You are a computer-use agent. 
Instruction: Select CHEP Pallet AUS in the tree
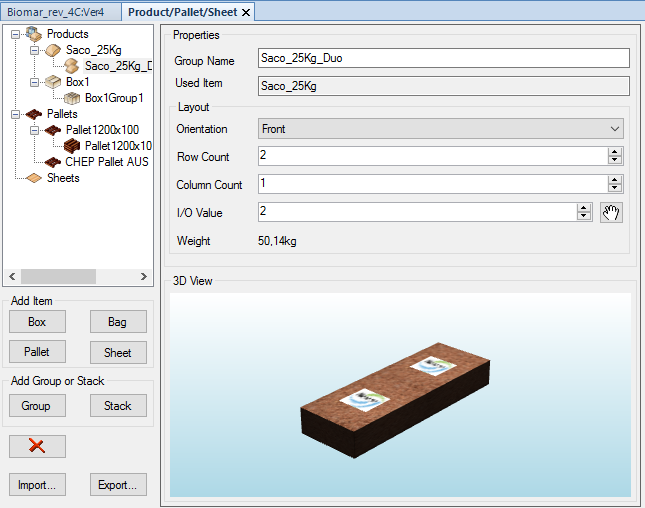(107, 162)
